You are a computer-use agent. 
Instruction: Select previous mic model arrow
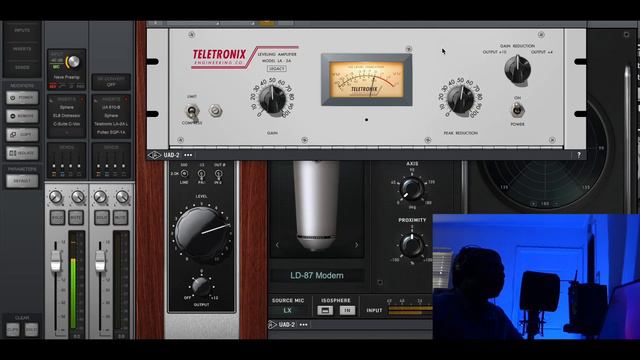click(x=277, y=245)
